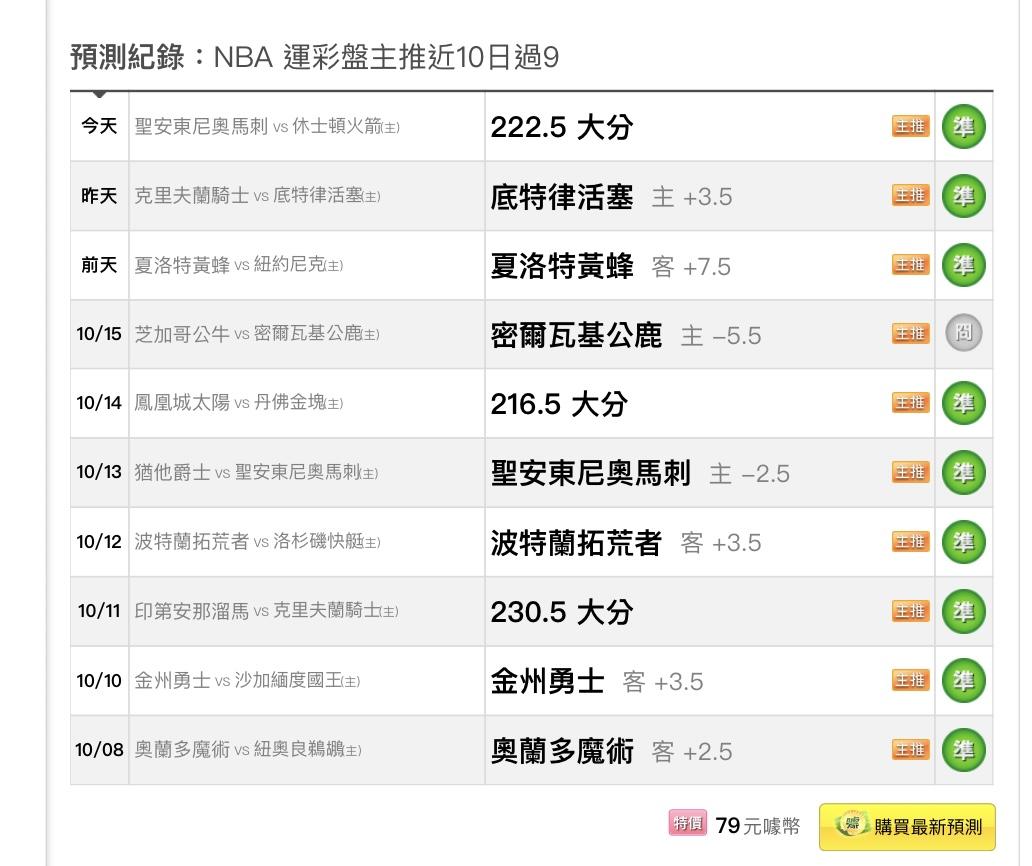Click the 波特蘭拓荒者 客 +3.5 prediction
Image resolution: width=1032 pixels, height=866 pixels.
coord(626,543)
